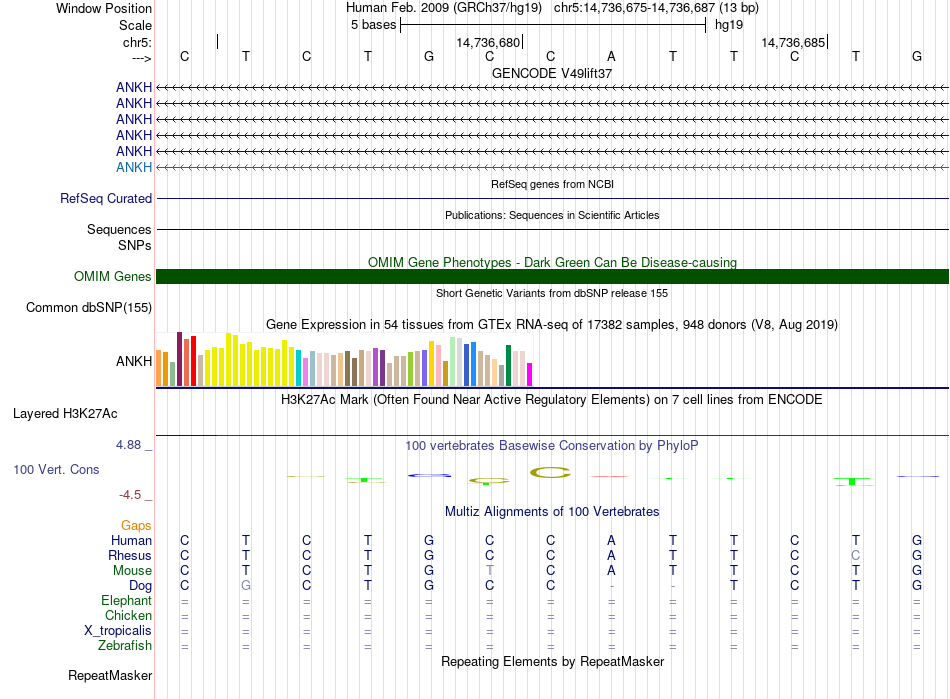This screenshot has width=950, height=699.
Task: Click the 5 bases scale bar
Action: [x=552, y=25]
